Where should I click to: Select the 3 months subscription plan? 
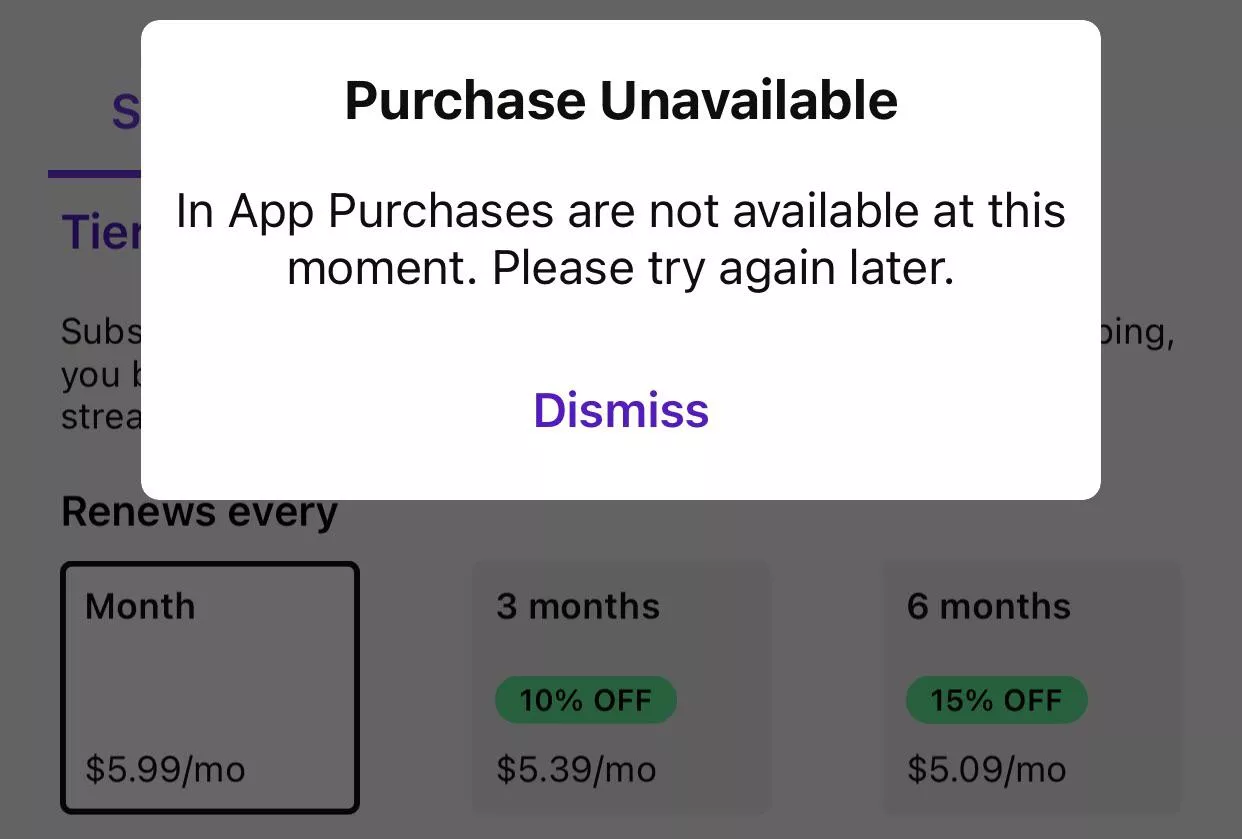tap(620, 690)
